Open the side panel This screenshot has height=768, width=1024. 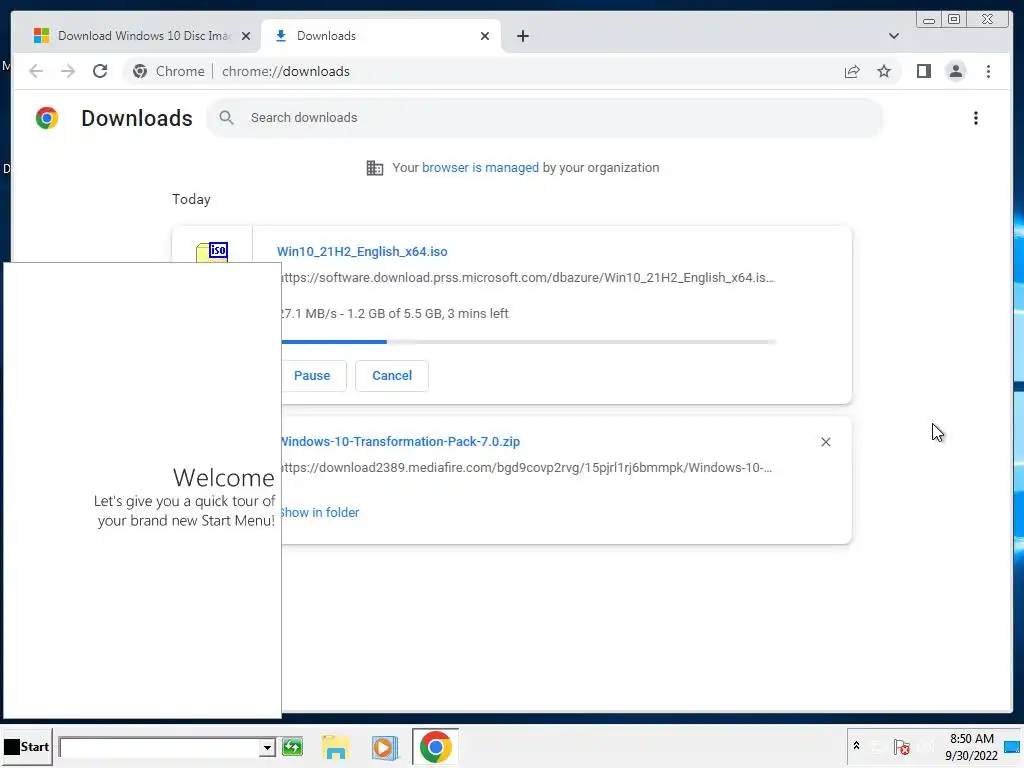pos(923,71)
